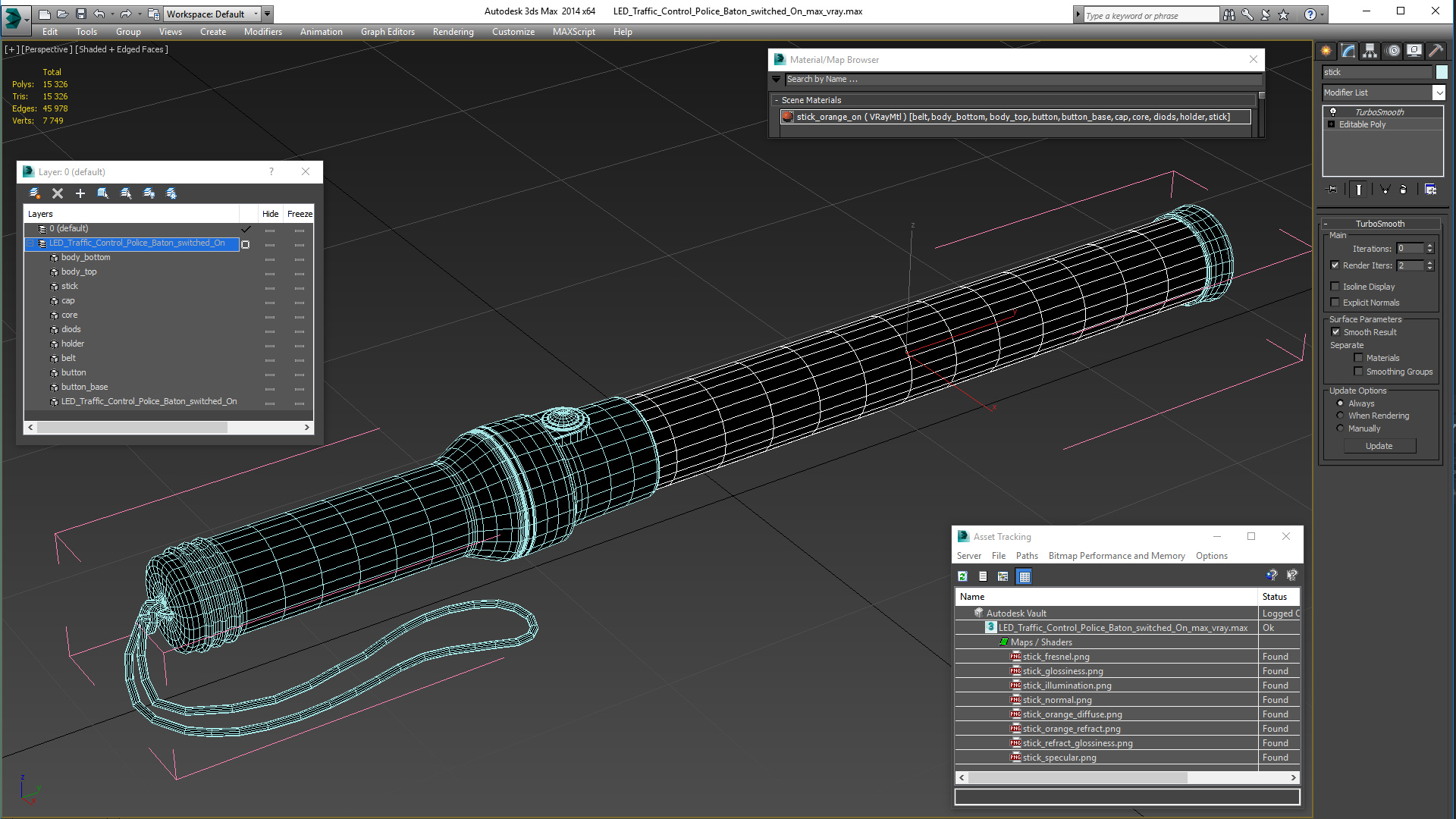The height and width of the screenshot is (819, 1456).
Task: Select the Always update option radio button
Action: tap(1340, 403)
